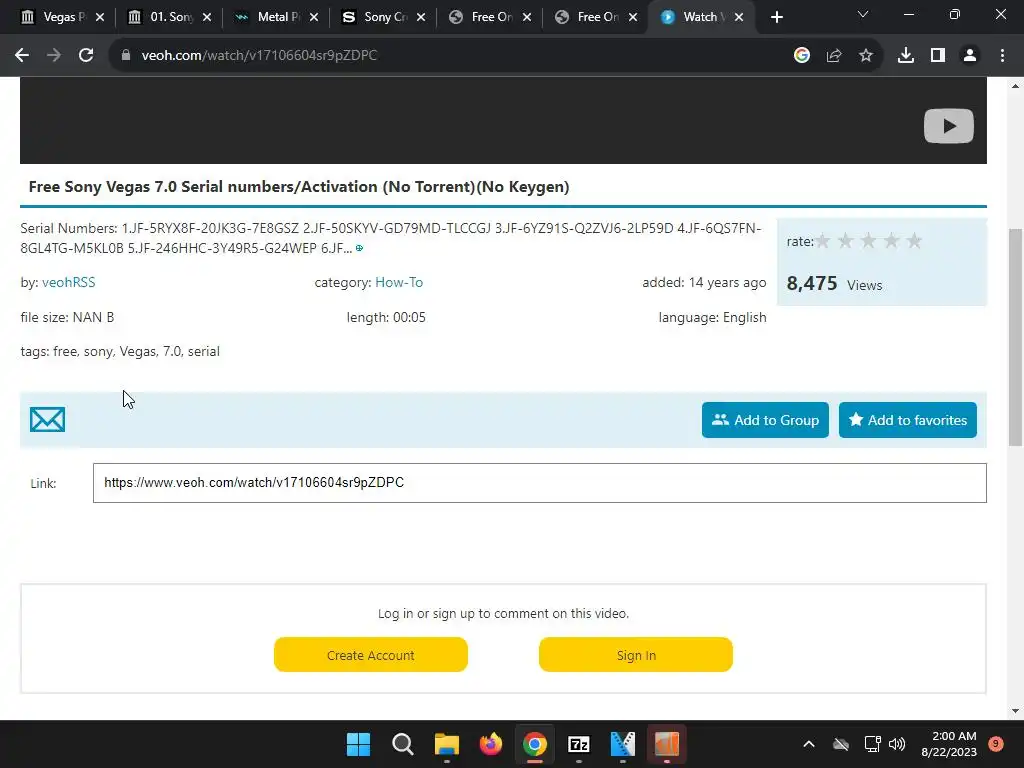Open Chrome downloads

905,56
